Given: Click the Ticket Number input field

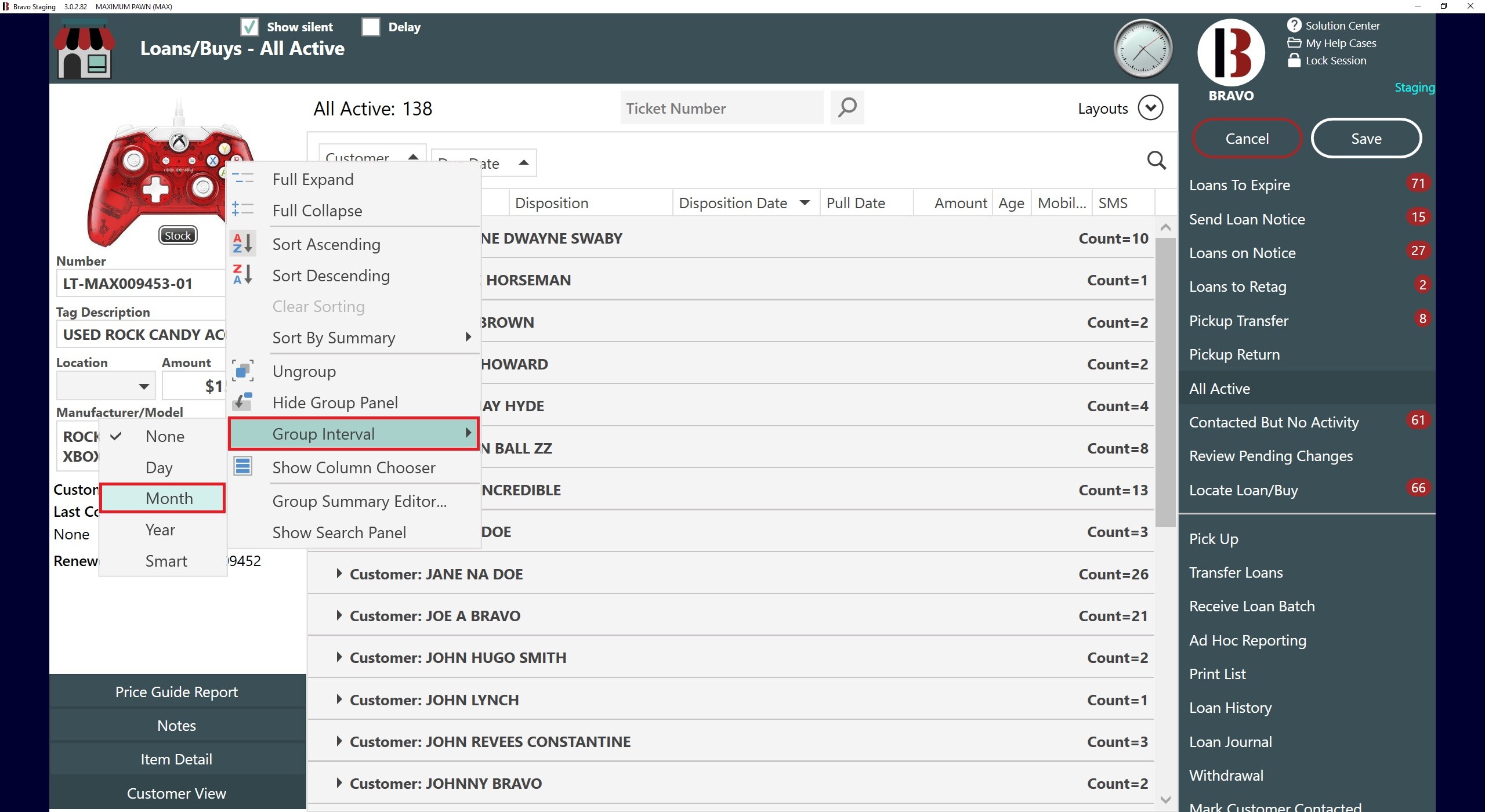Looking at the screenshot, I should [722, 107].
